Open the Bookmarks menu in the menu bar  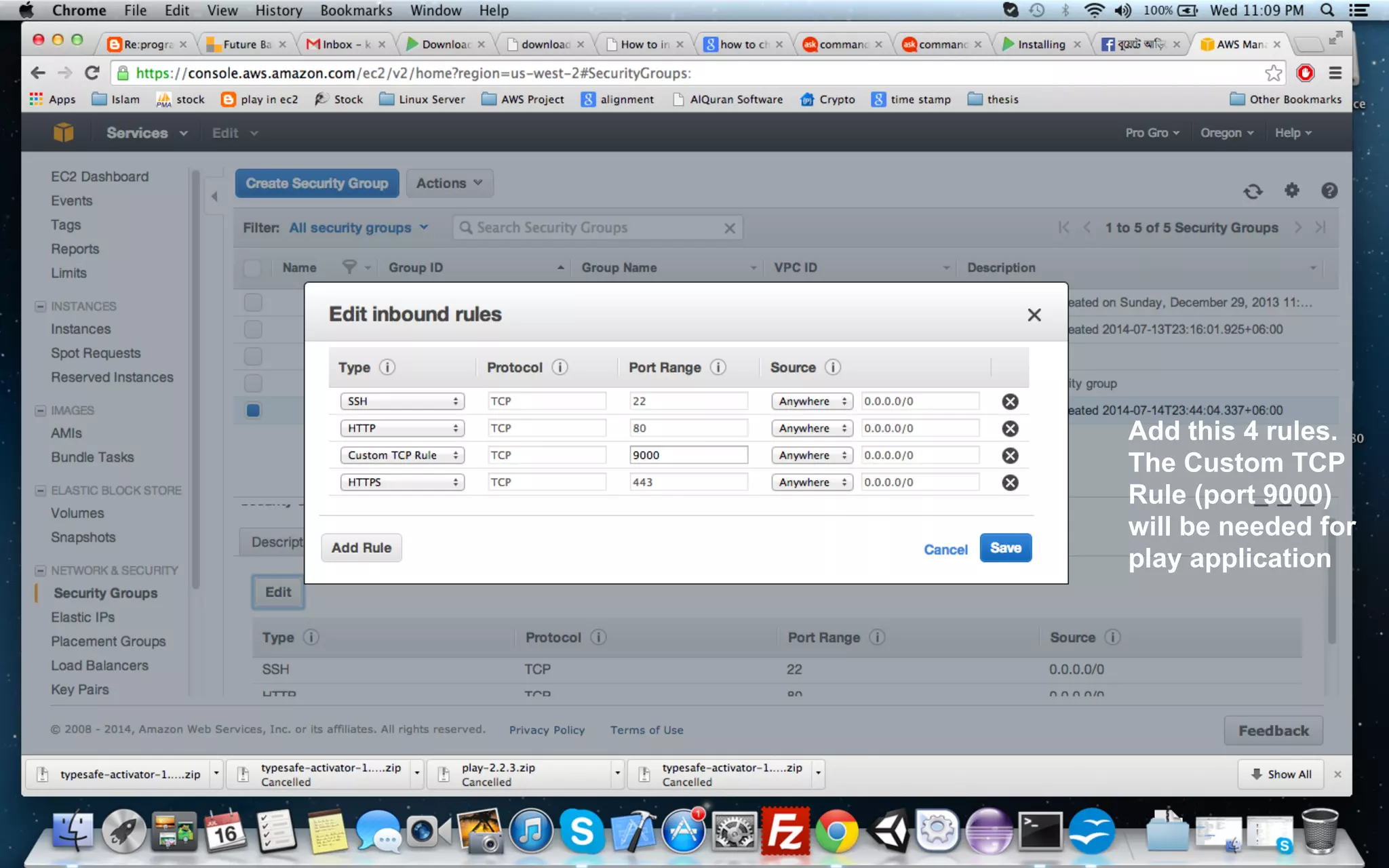356,10
